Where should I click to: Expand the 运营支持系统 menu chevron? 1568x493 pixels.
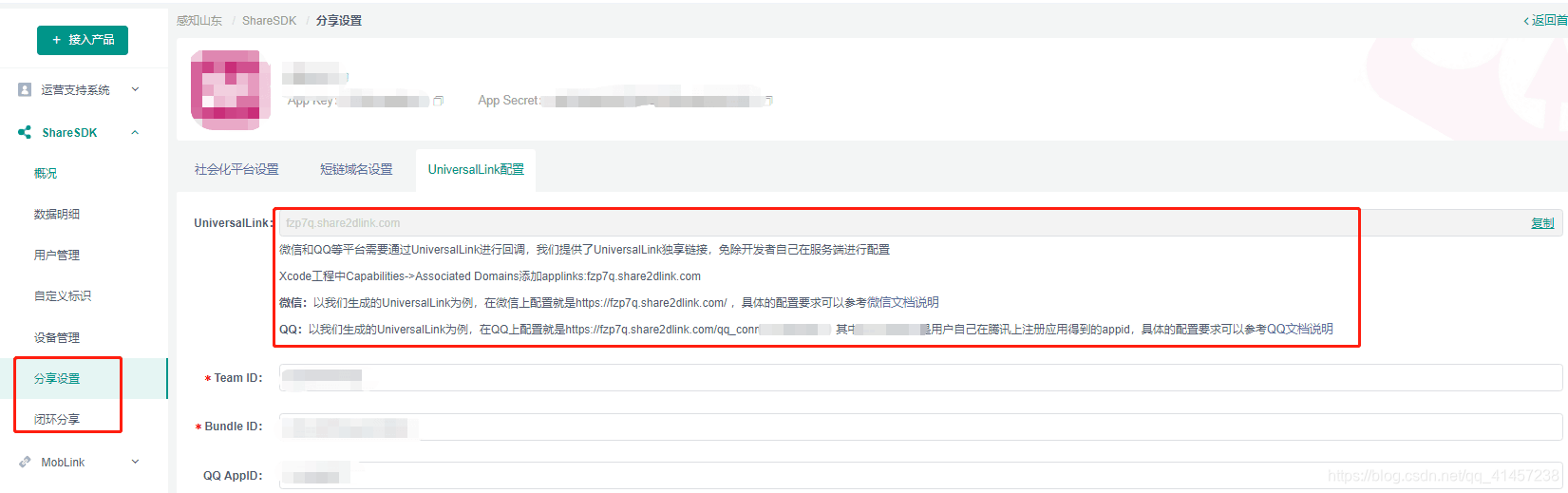click(x=135, y=89)
